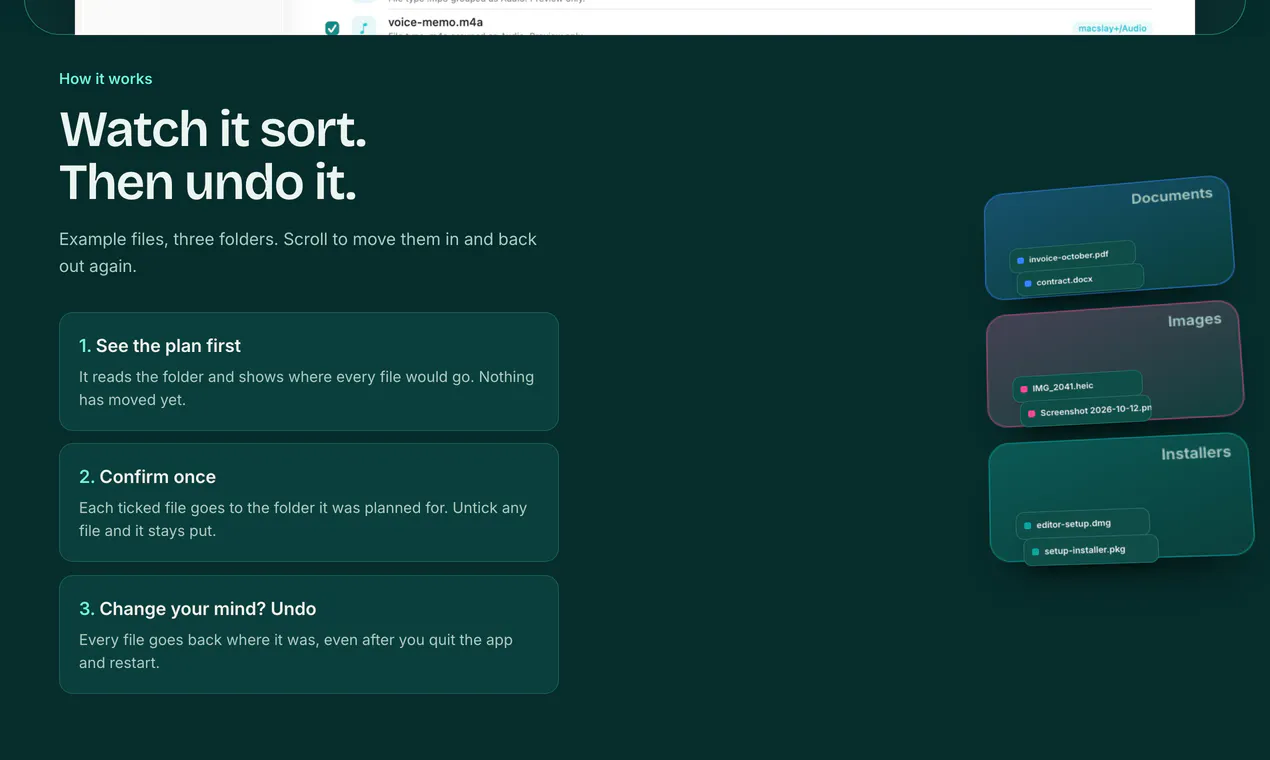Click the How it works label
This screenshot has width=1270, height=760.
coord(106,79)
